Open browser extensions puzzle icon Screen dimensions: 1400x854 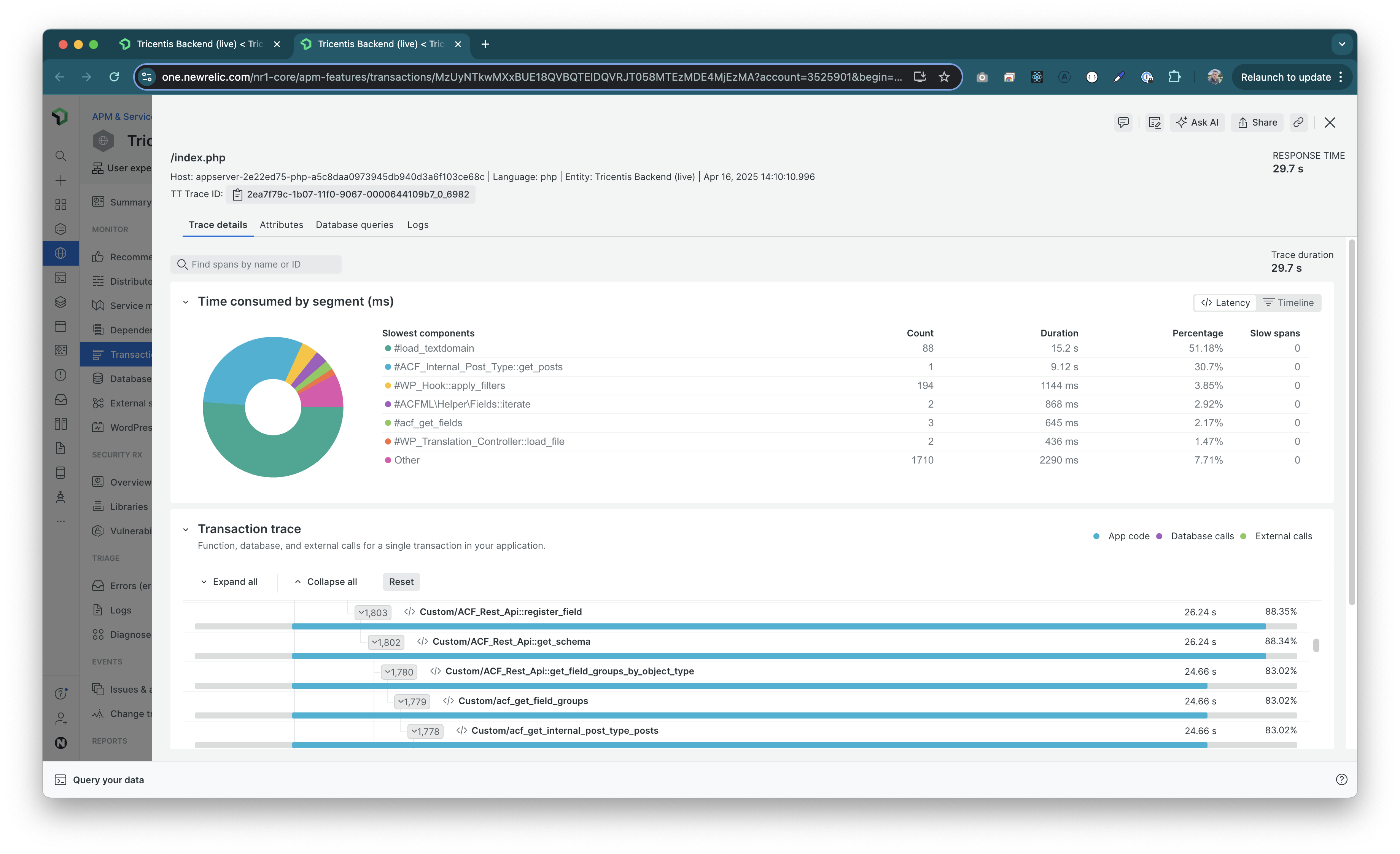(1174, 77)
